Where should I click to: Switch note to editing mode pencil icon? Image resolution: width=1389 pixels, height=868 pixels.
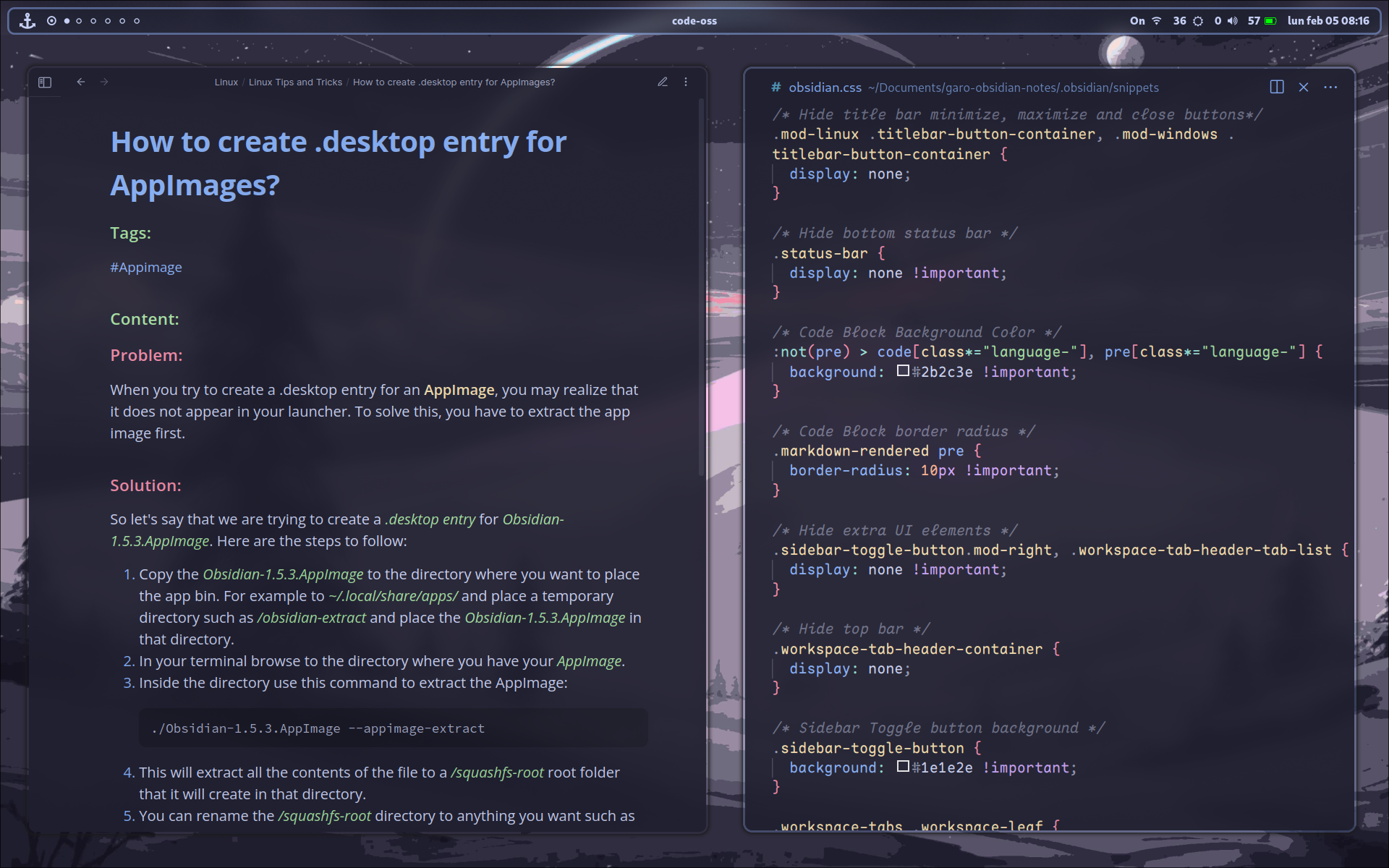click(x=662, y=82)
